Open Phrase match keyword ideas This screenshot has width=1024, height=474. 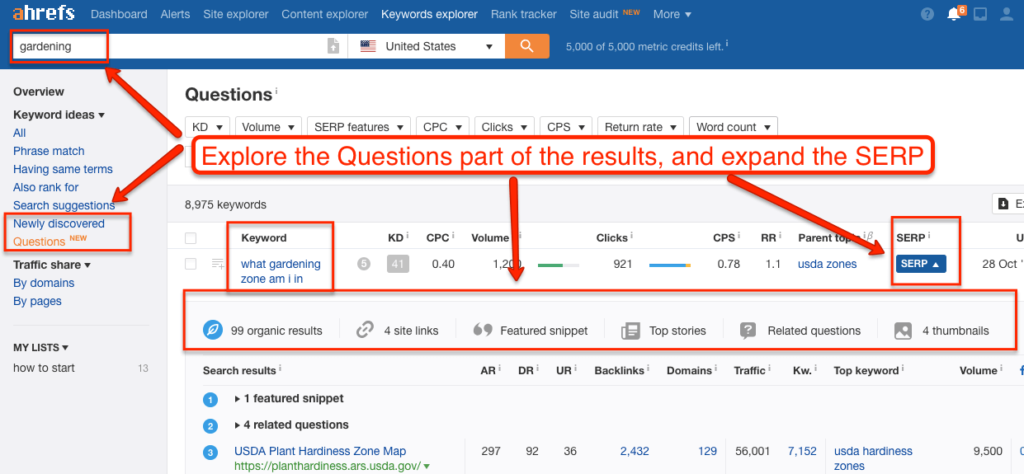click(49, 151)
